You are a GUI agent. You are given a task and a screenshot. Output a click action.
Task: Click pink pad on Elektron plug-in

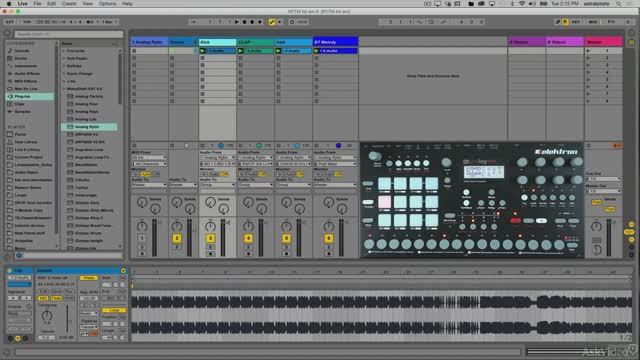point(384,202)
